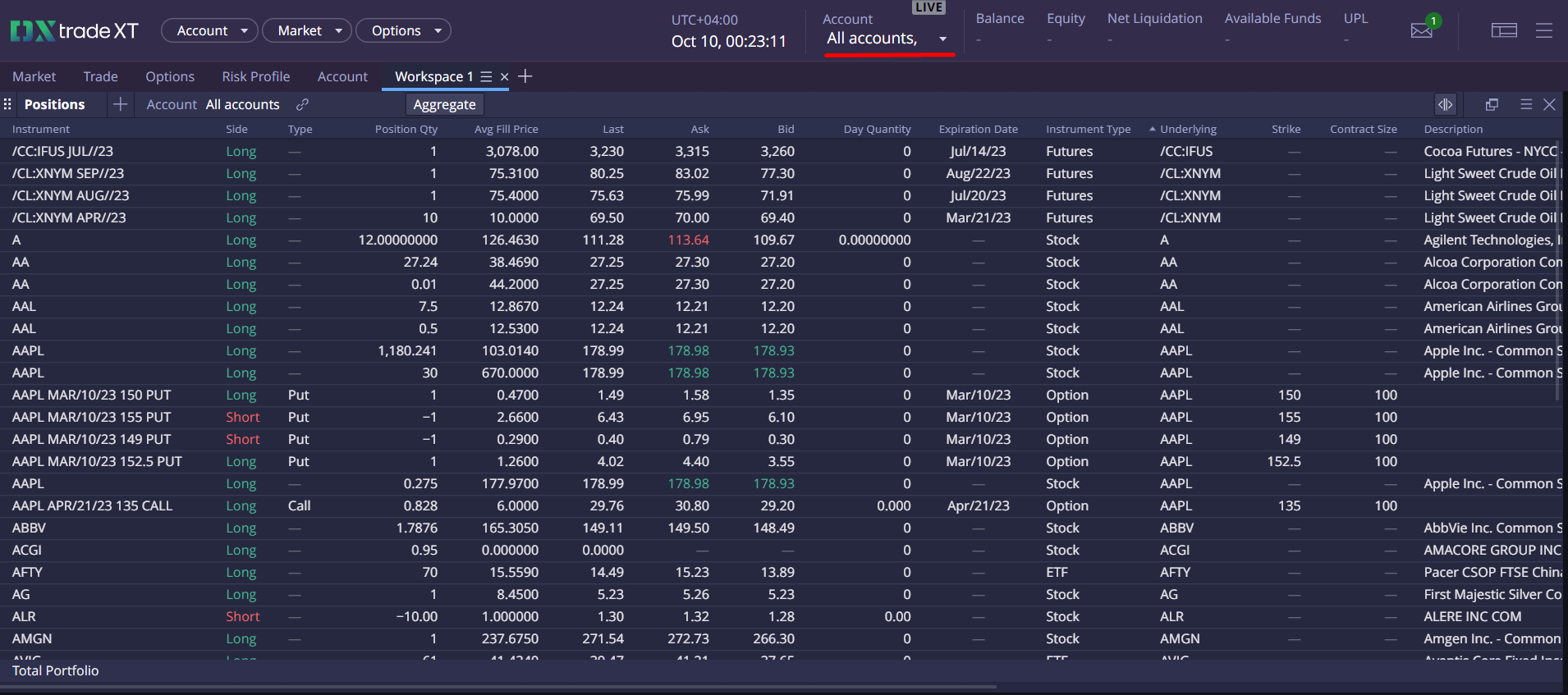The image size is (1568, 695).
Task: Expand the Options dropdown in top bar
Action: click(x=403, y=30)
